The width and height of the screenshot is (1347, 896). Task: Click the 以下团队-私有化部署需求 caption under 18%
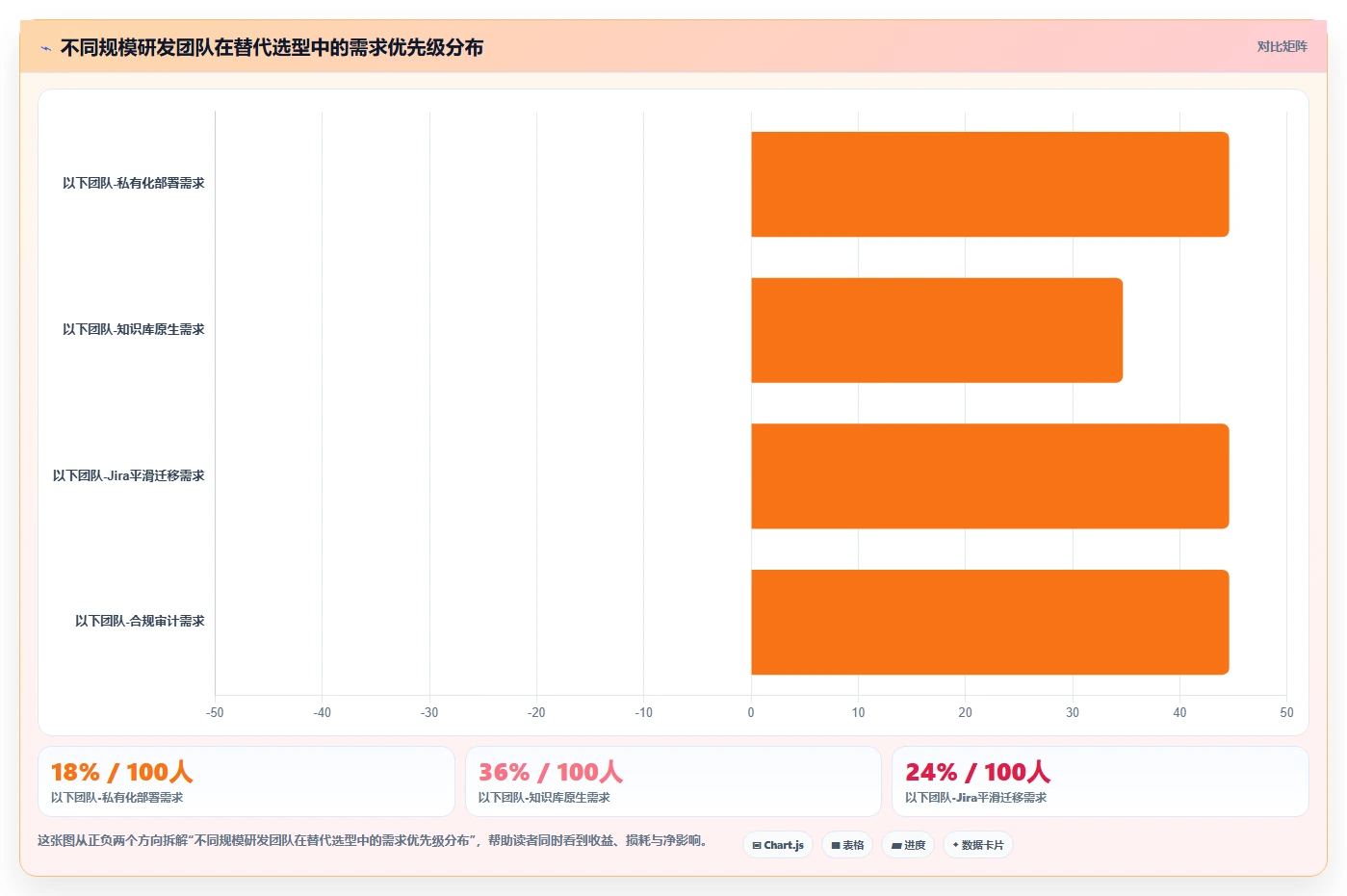coord(117,798)
